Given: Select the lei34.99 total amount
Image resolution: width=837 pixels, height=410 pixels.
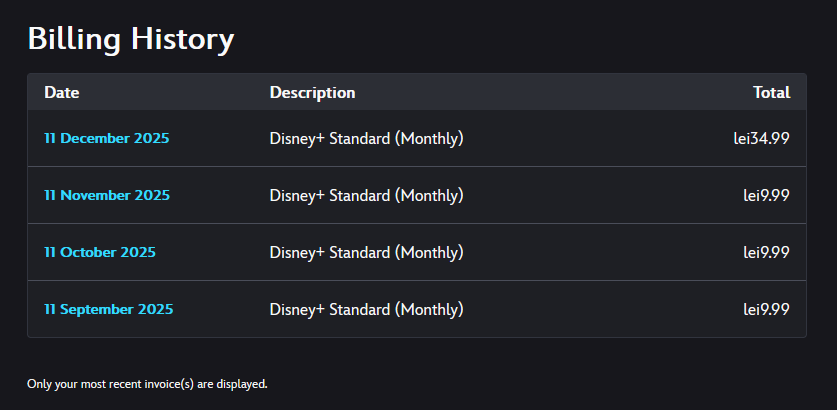Looking at the screenshot, I should [x=762, y=138].
